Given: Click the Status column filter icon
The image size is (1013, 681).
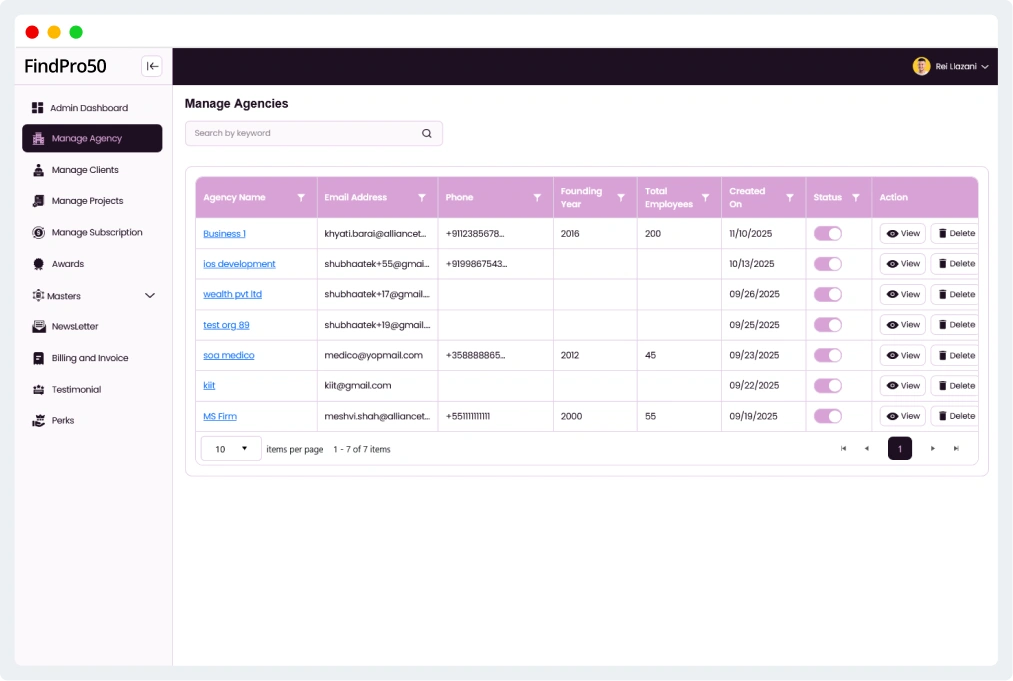Looking at the screenshot, I should [x=855, y=198].
